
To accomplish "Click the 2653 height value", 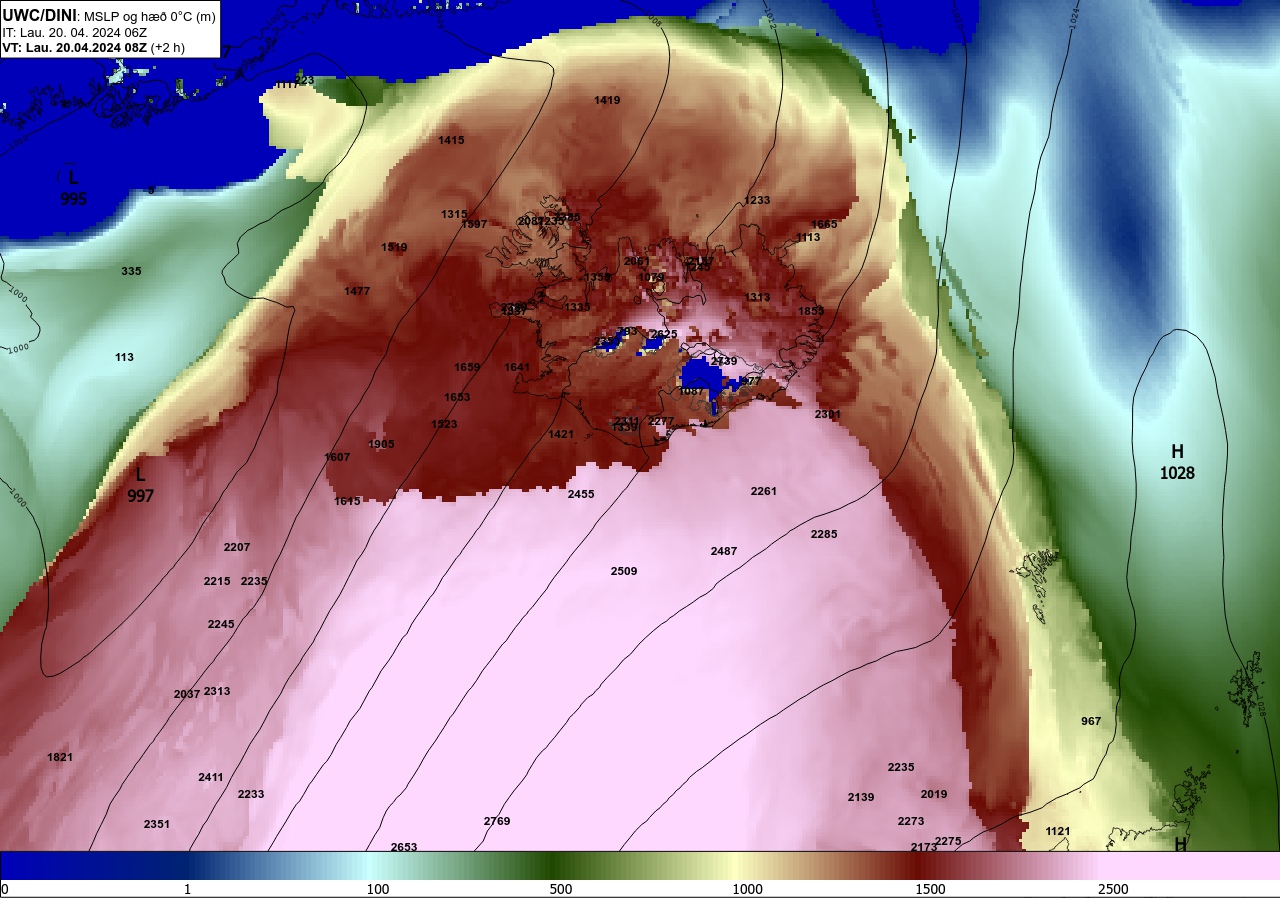I will point(404,847).
